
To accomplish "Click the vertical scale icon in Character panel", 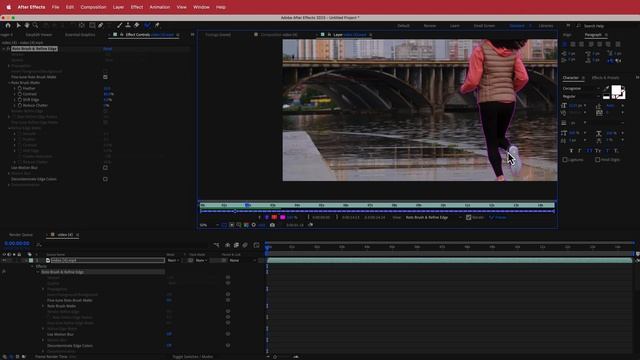I will [x=564, y=133].
